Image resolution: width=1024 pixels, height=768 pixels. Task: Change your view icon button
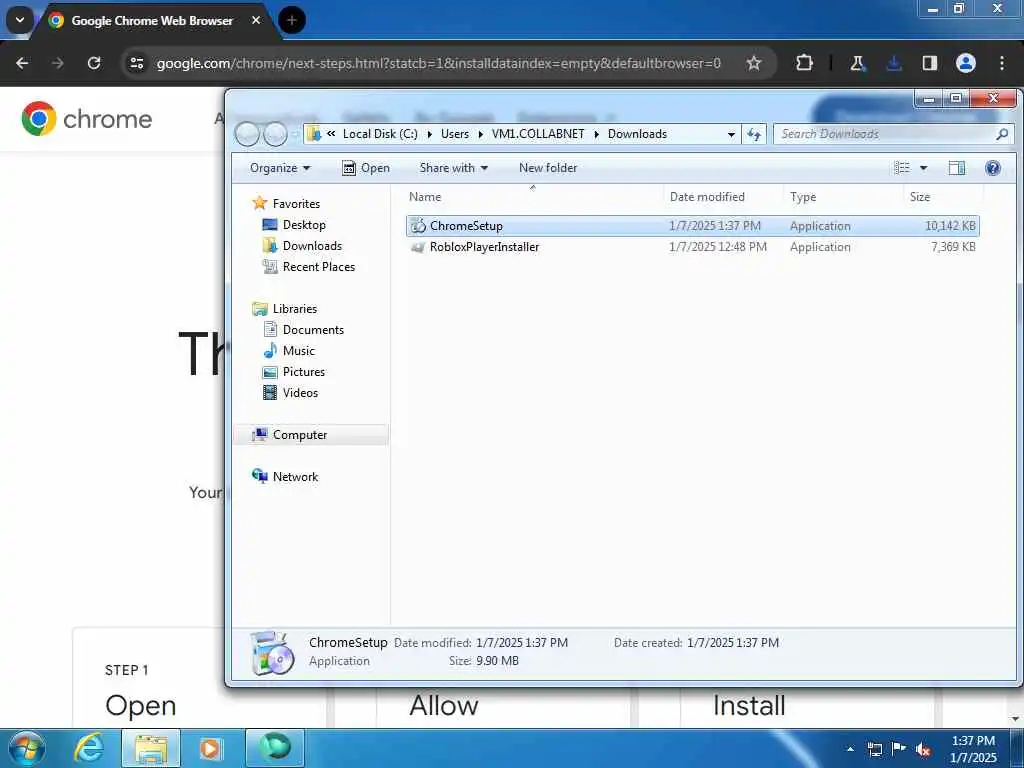pyautogui.click(x=902, y=168)
